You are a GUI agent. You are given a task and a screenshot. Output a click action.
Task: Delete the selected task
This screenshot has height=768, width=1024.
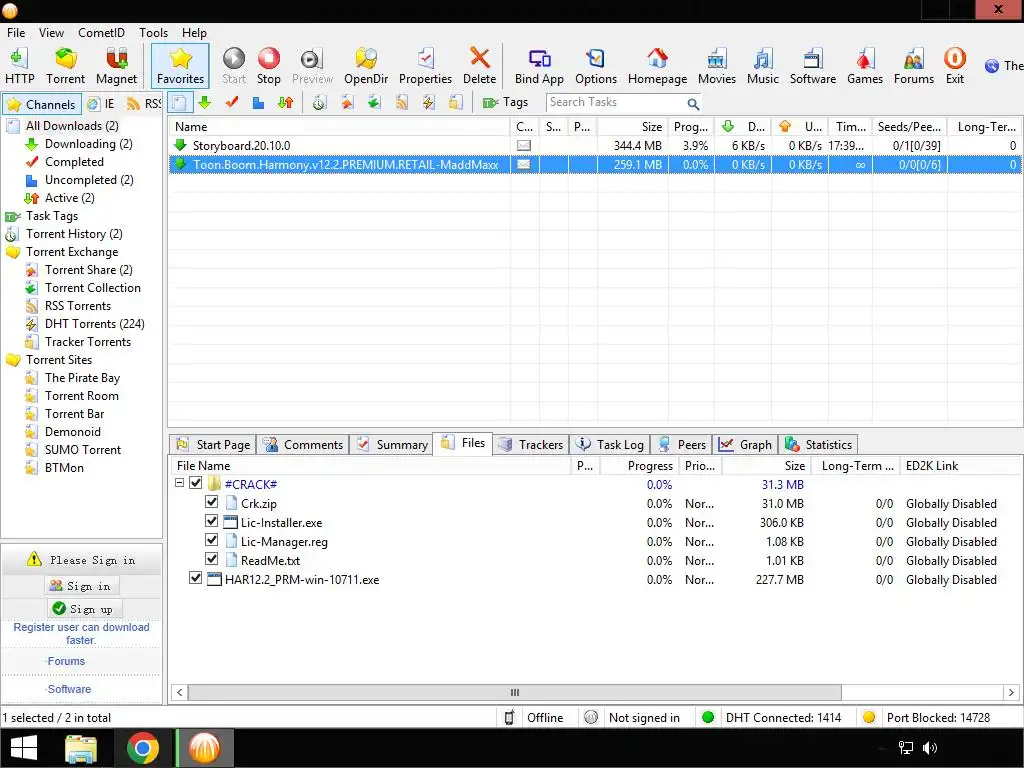pos(479,66)
